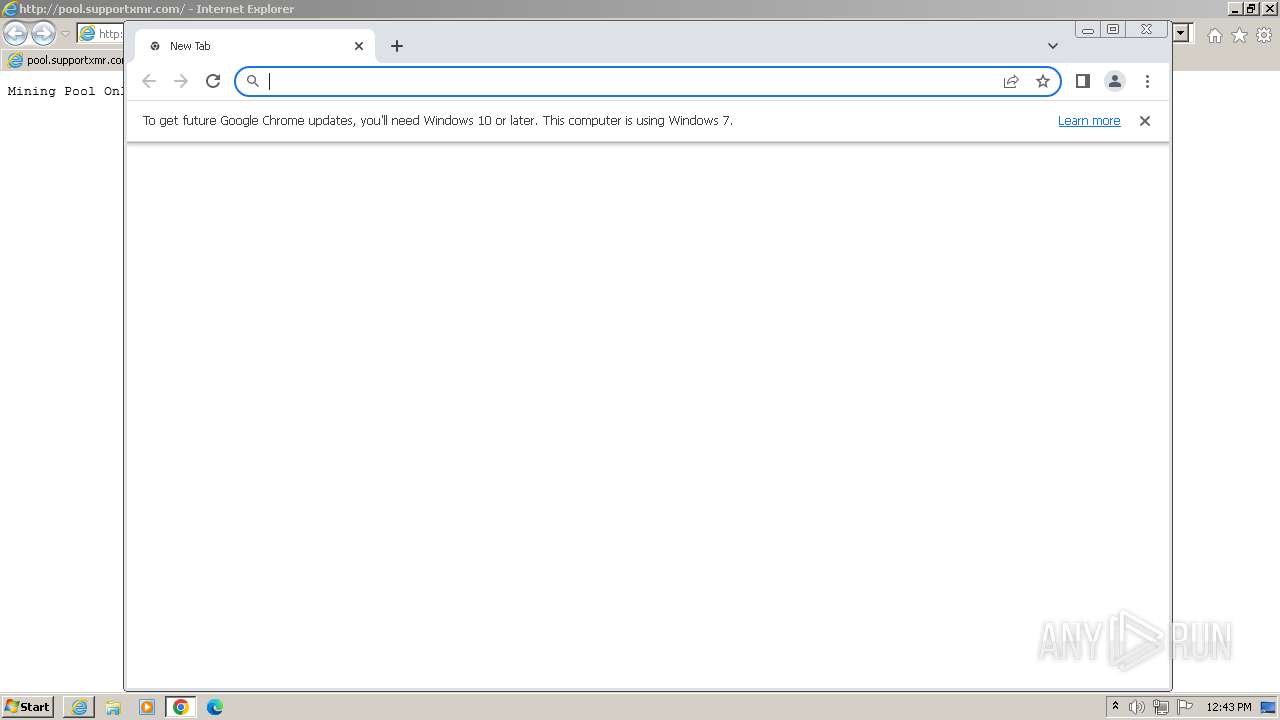Click Internet Explorer's forward button
1280x720 pixels.
[43, 34]
